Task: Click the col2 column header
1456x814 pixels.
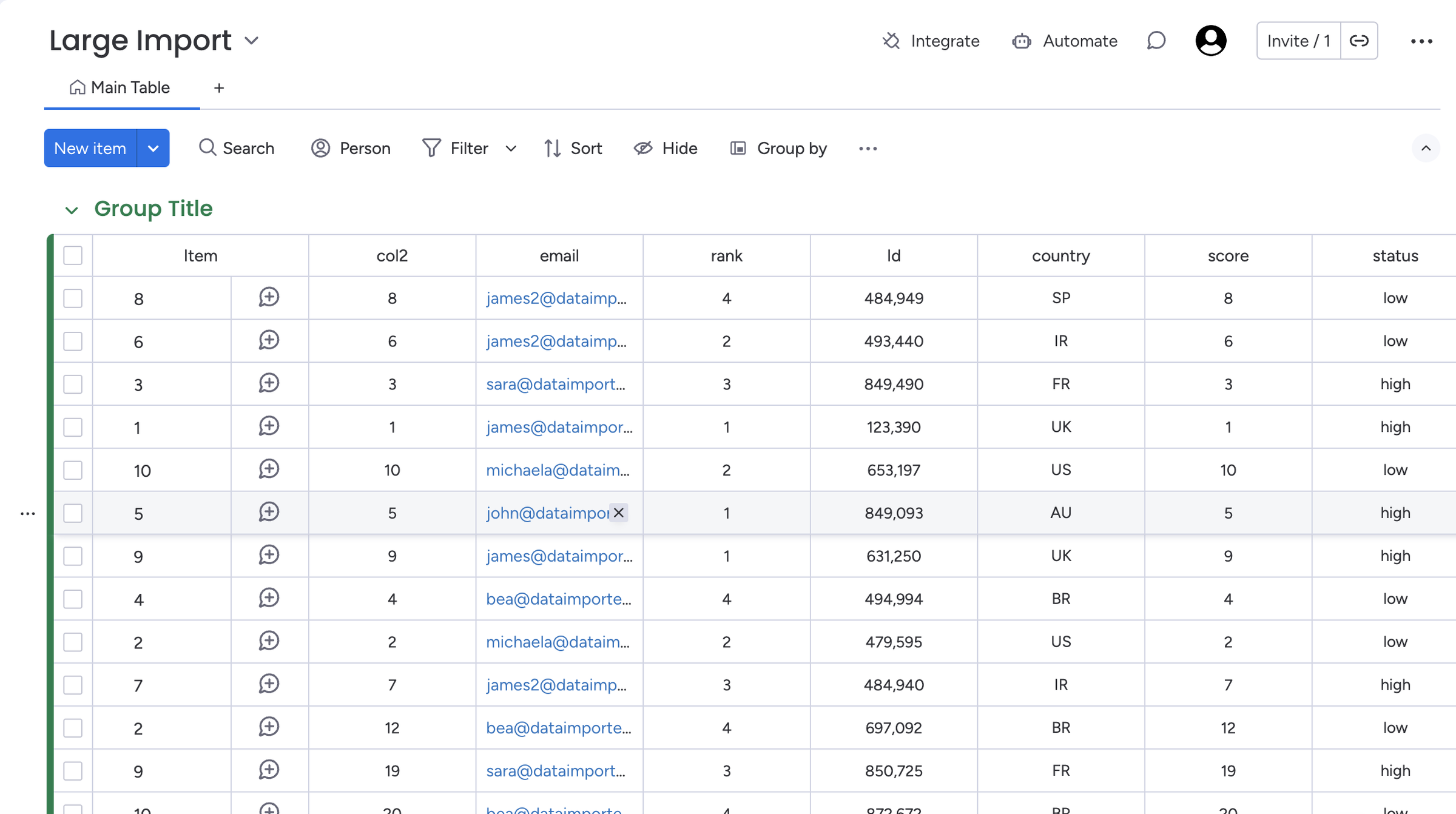Action: tap(392, 255)
